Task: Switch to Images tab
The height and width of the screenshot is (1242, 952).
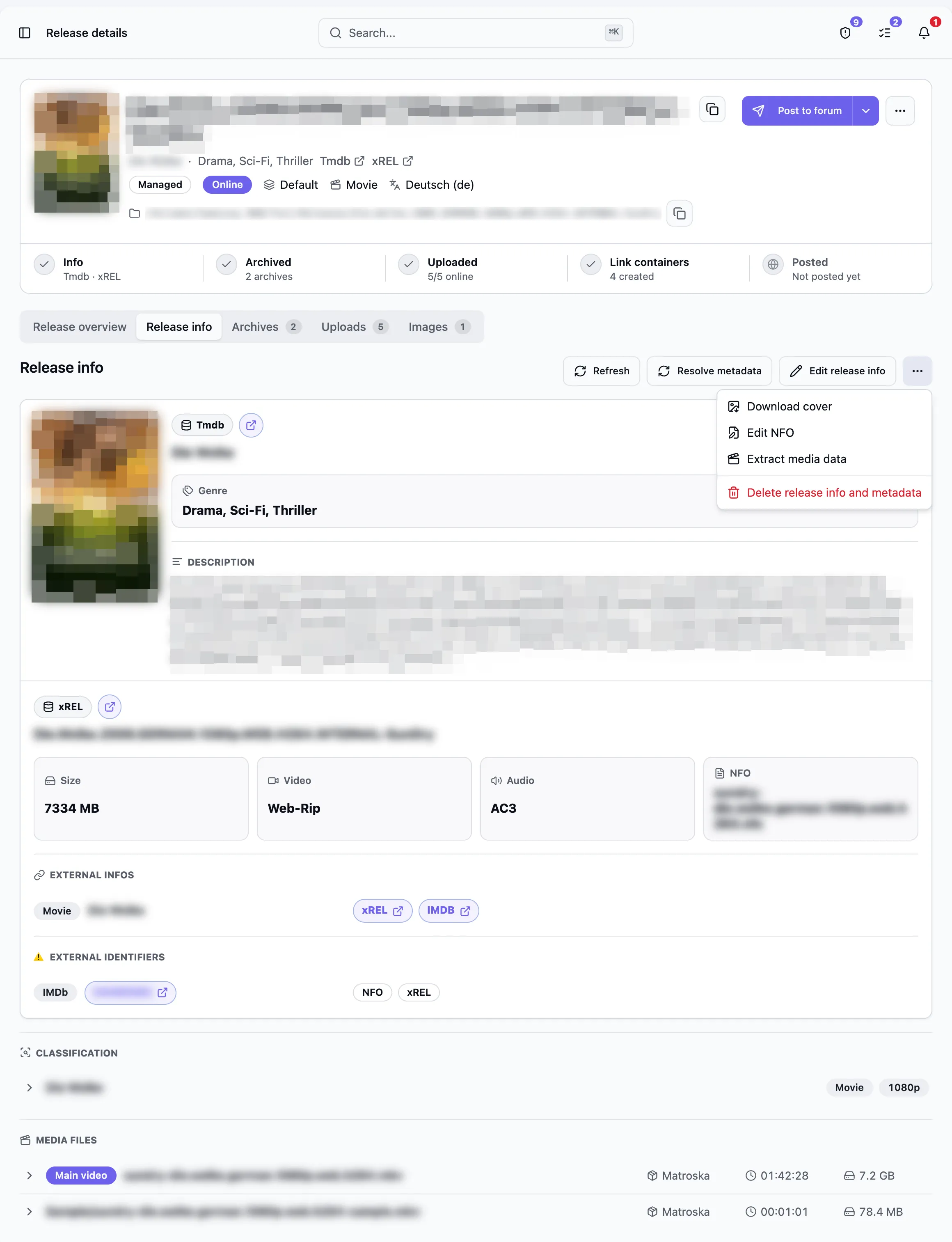Action: pyautogui.click(x=439, y=327)
